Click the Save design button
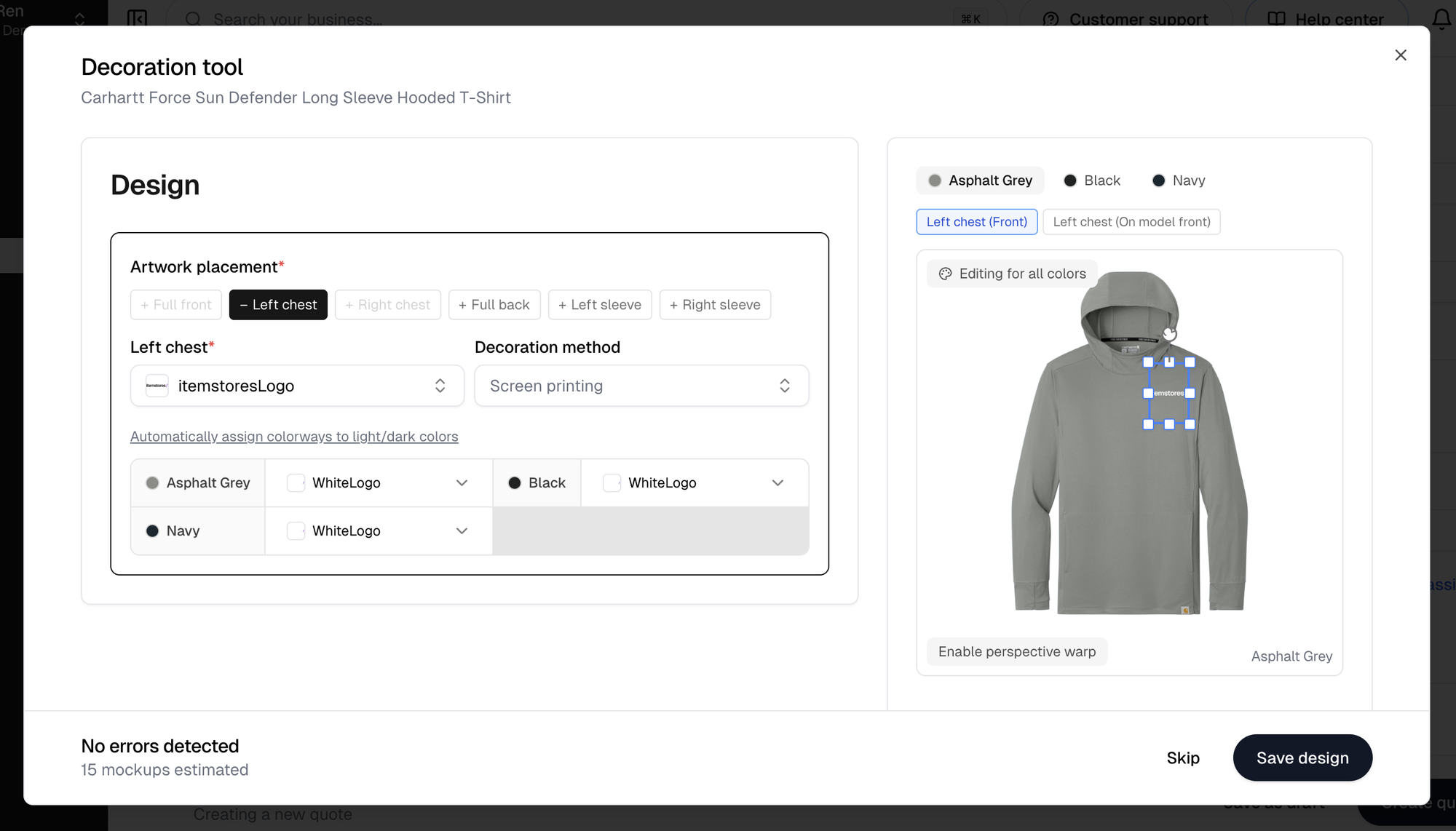The image size is (1456, 831). 1302,758
